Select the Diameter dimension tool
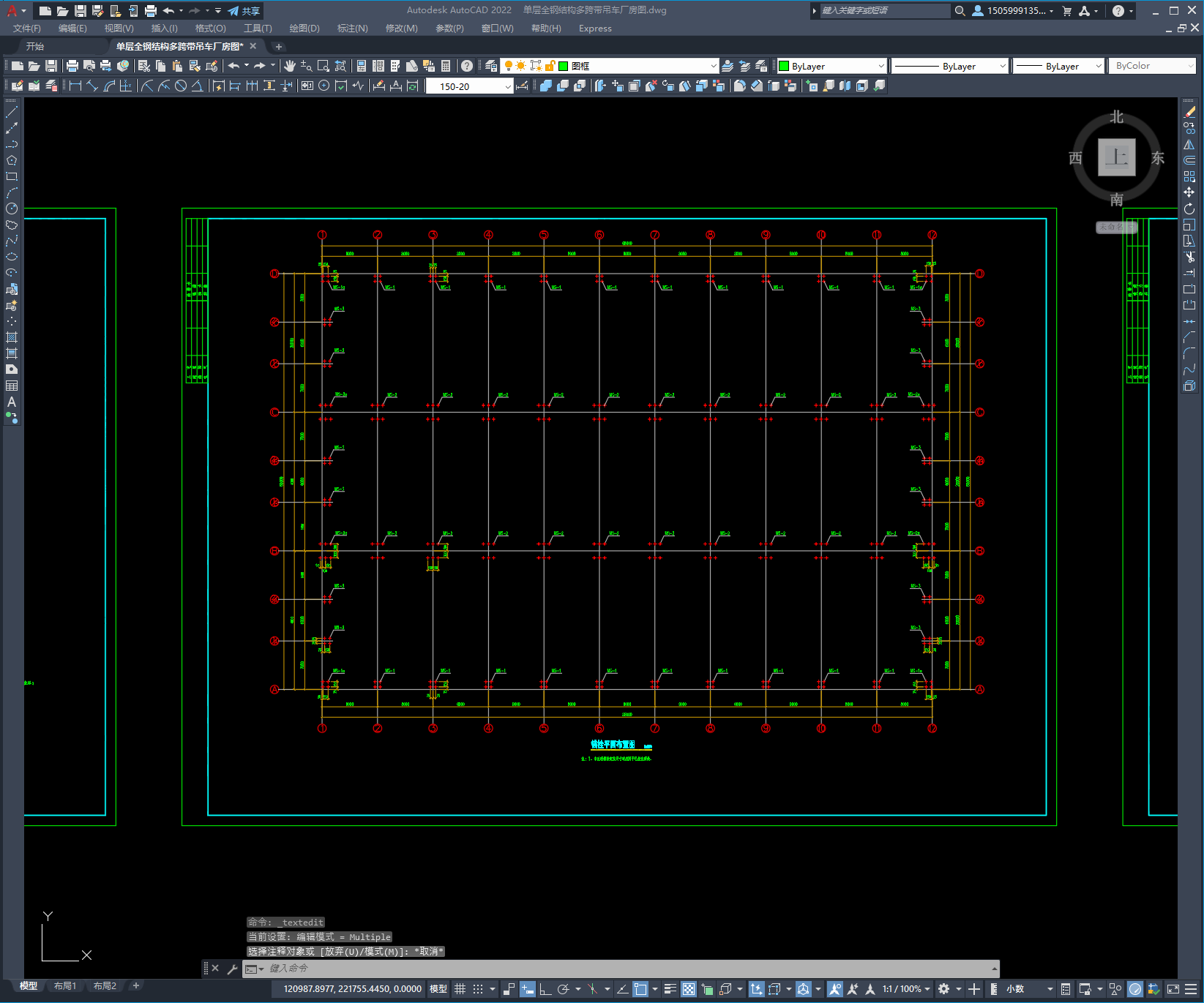 pyautogui.click(x=181, y=86)
